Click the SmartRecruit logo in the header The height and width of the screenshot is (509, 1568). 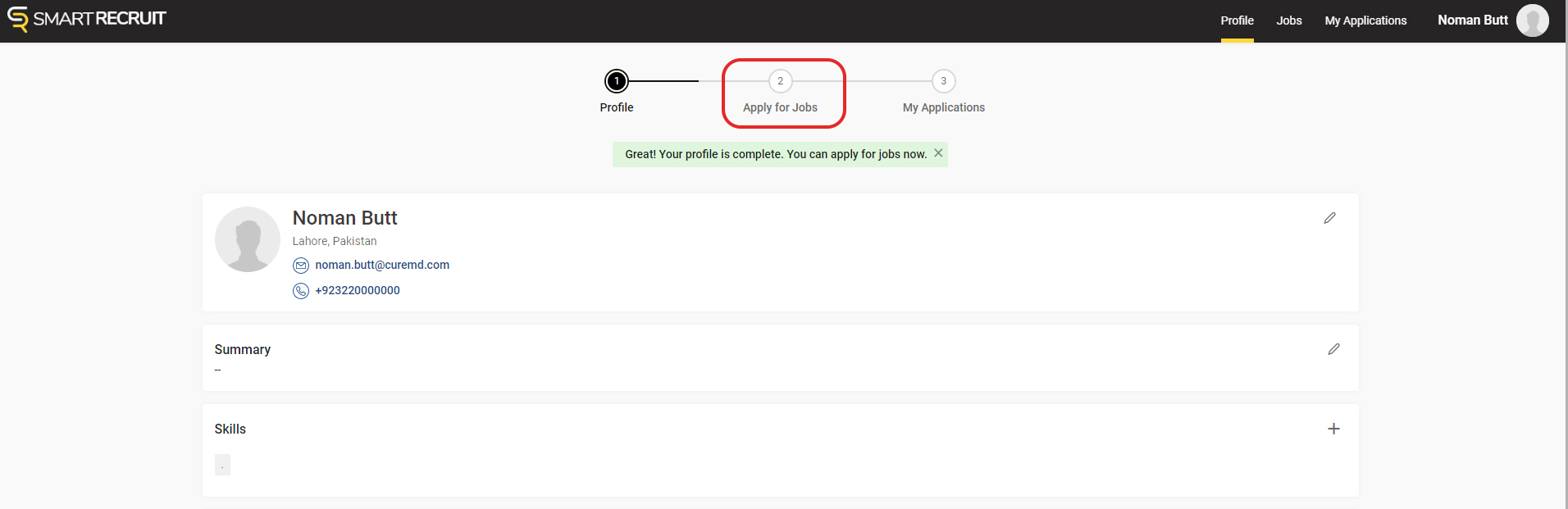pos(86,19)
